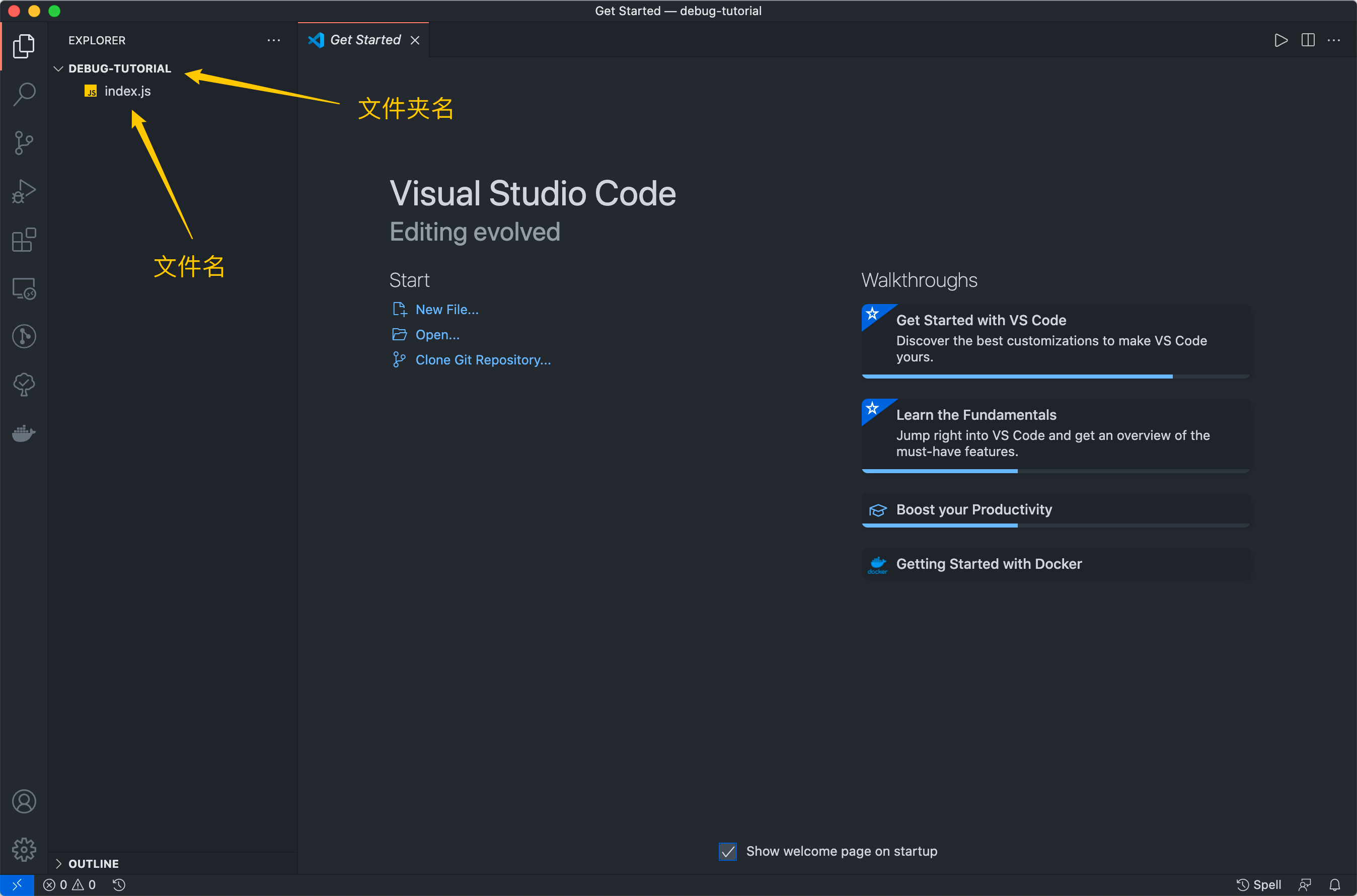The image size is (1357, 896).
Task: Open the Extensions view
Action: (24, 240)
